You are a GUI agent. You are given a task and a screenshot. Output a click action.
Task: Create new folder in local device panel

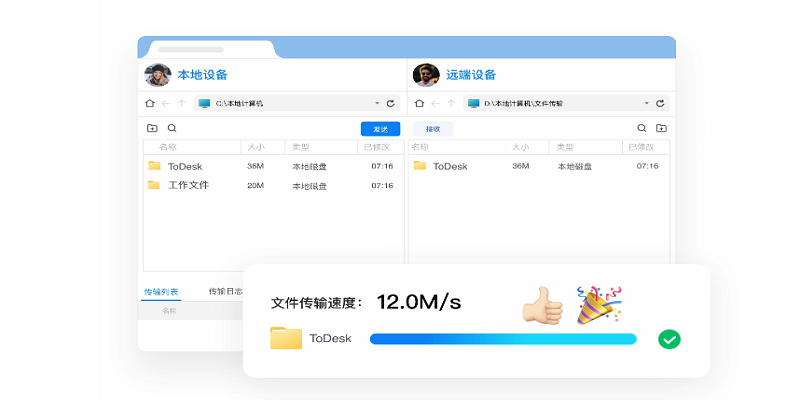coord(152,128)
